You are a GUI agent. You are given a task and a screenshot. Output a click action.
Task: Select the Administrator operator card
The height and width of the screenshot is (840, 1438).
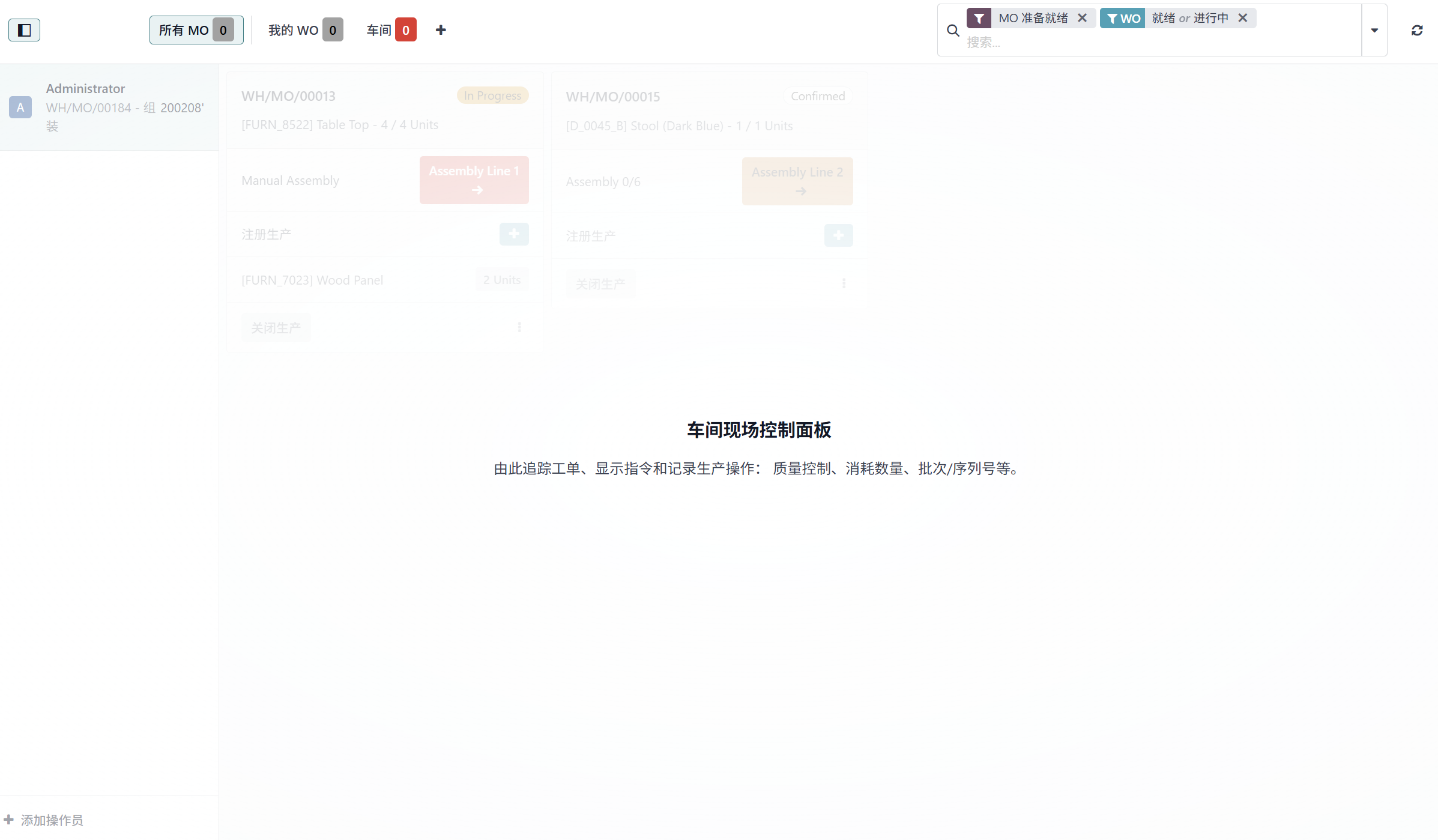coord(108,107)
